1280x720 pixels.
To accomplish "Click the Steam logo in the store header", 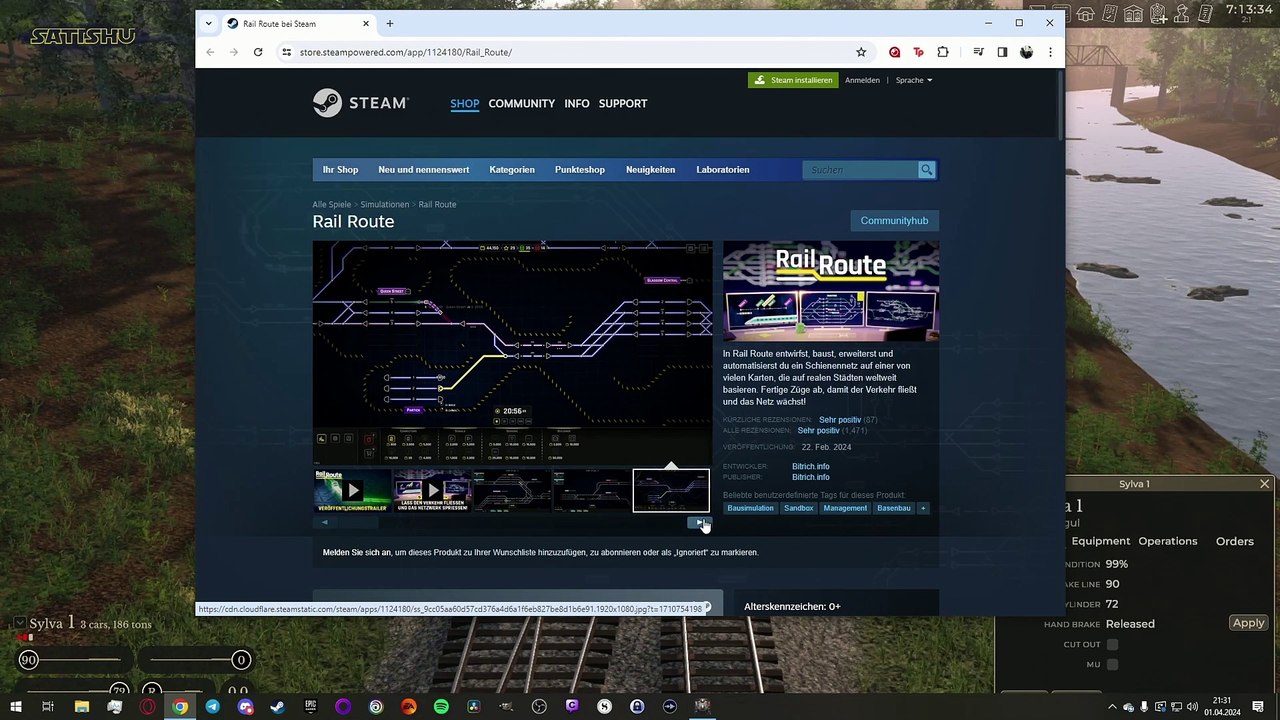I will [x=360, y=103].
